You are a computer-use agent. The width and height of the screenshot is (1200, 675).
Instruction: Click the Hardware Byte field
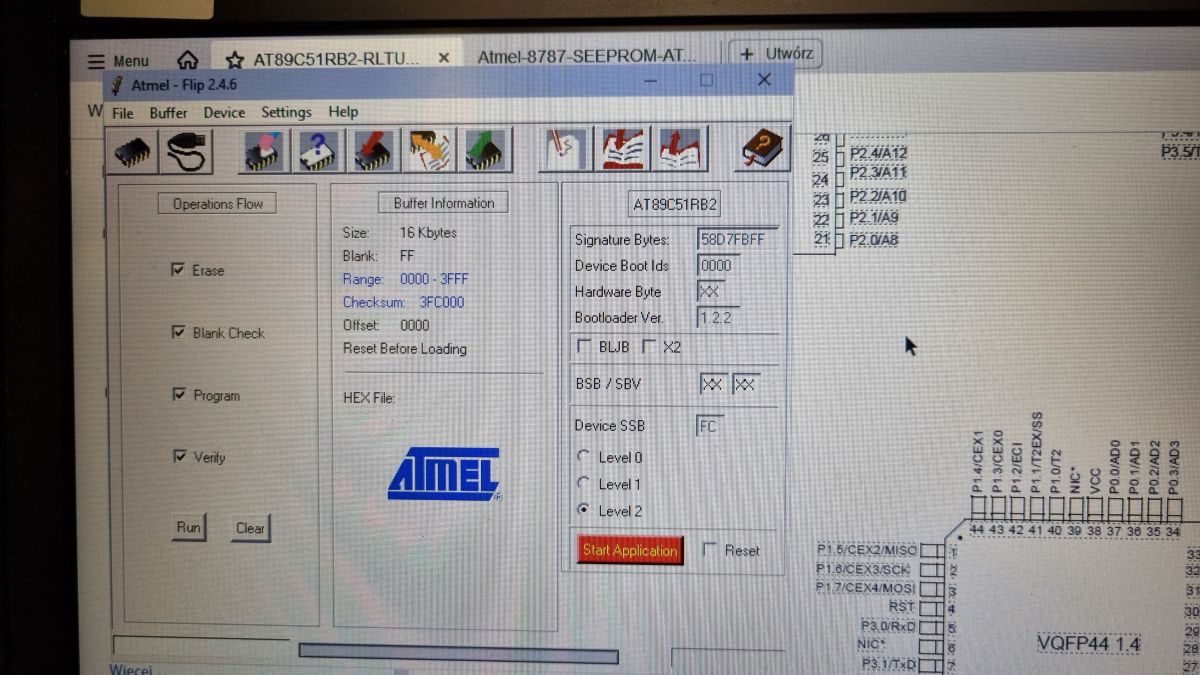point(711,291)
